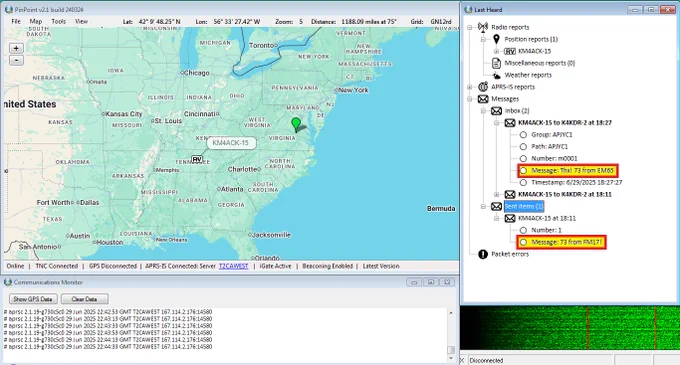Collapse the Position reports node

tap(483, 39)
